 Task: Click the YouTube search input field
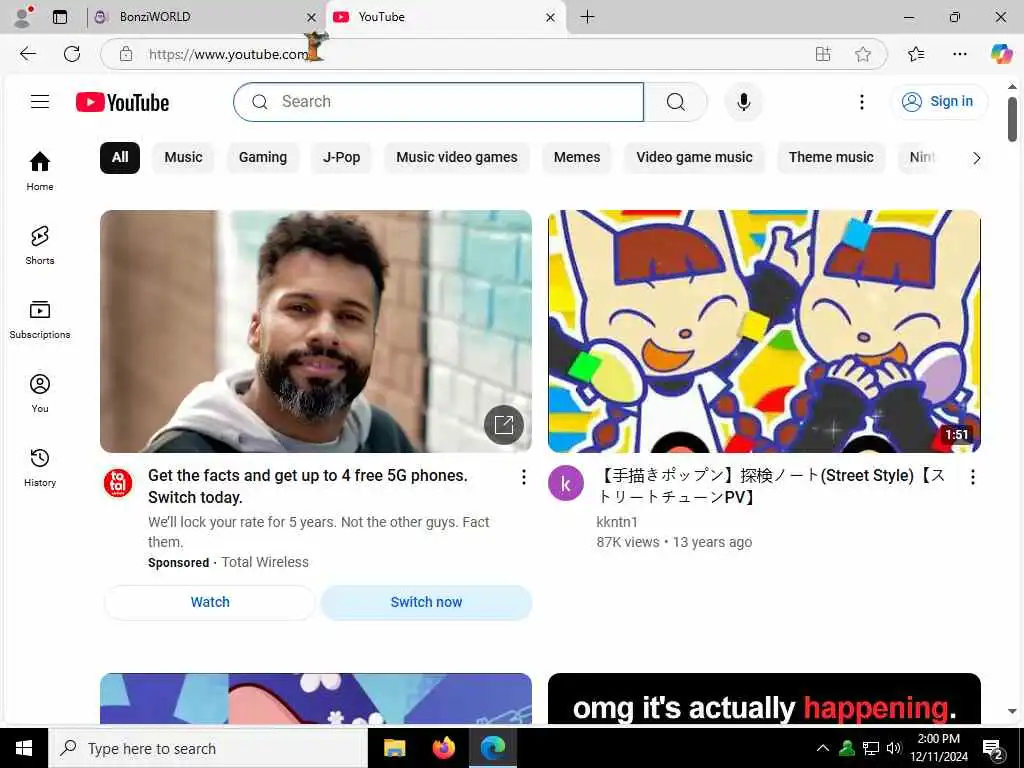pyautogui.click(x=438, y=102)
